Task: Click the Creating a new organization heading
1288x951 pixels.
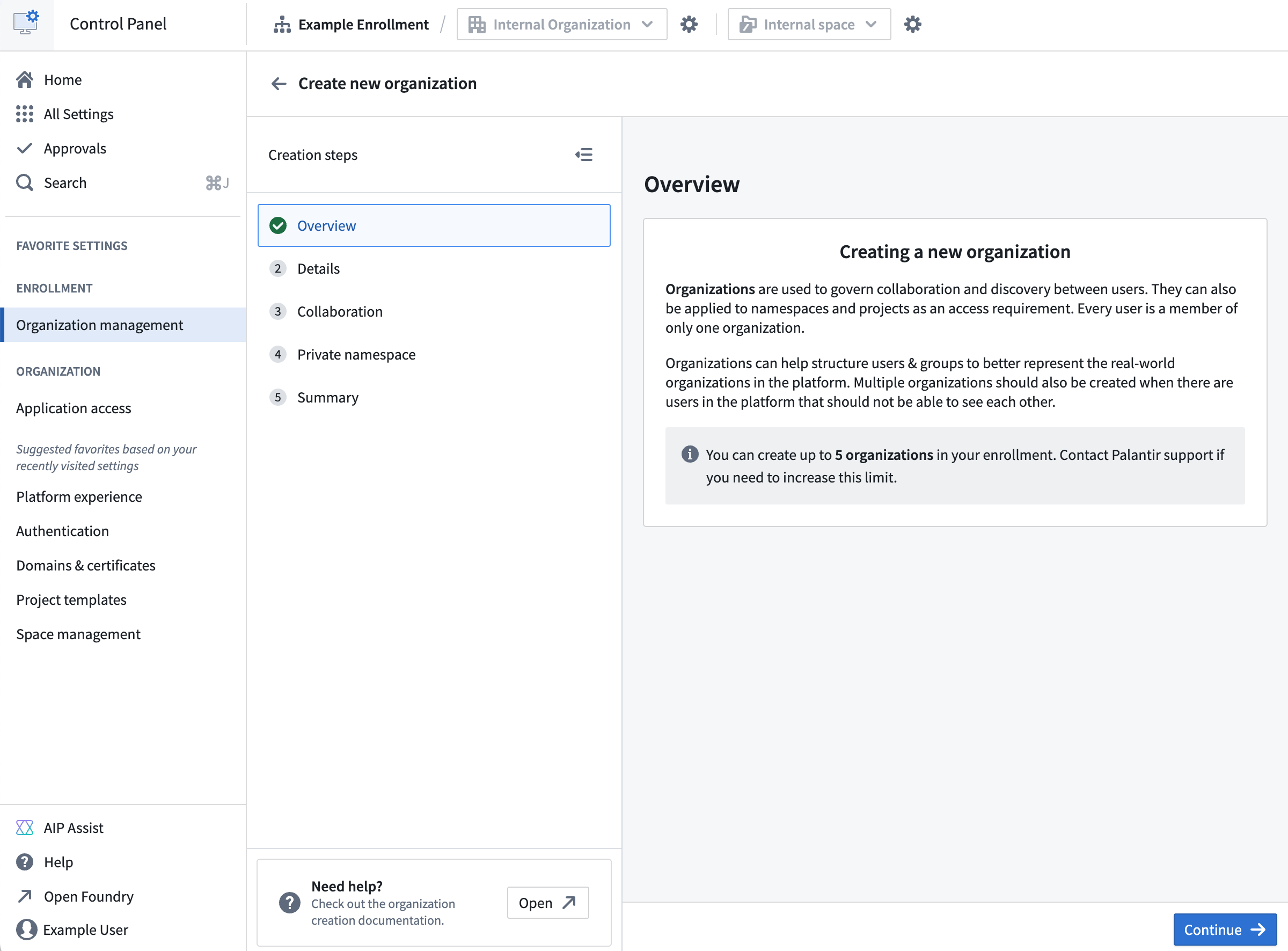Action: tap(955, 252)
